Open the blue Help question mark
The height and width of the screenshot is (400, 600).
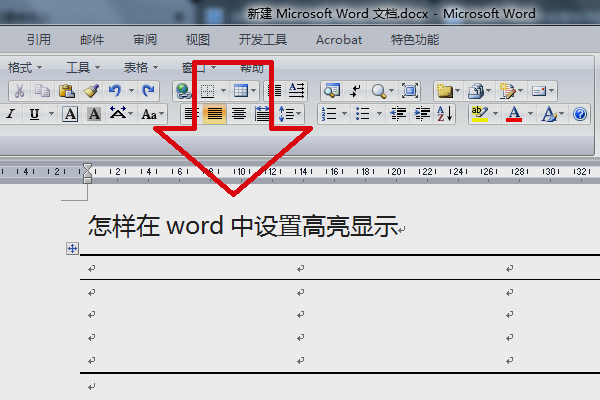click(580, 114)
